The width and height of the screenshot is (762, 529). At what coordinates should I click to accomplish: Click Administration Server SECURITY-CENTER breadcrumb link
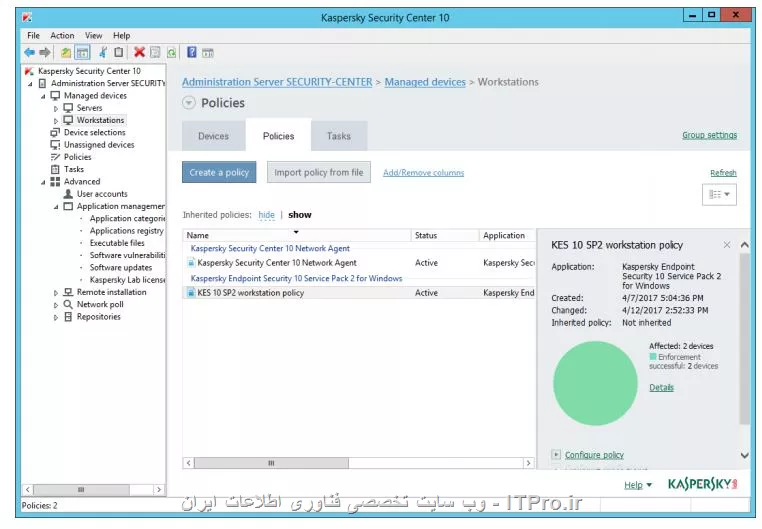[277, 82]
